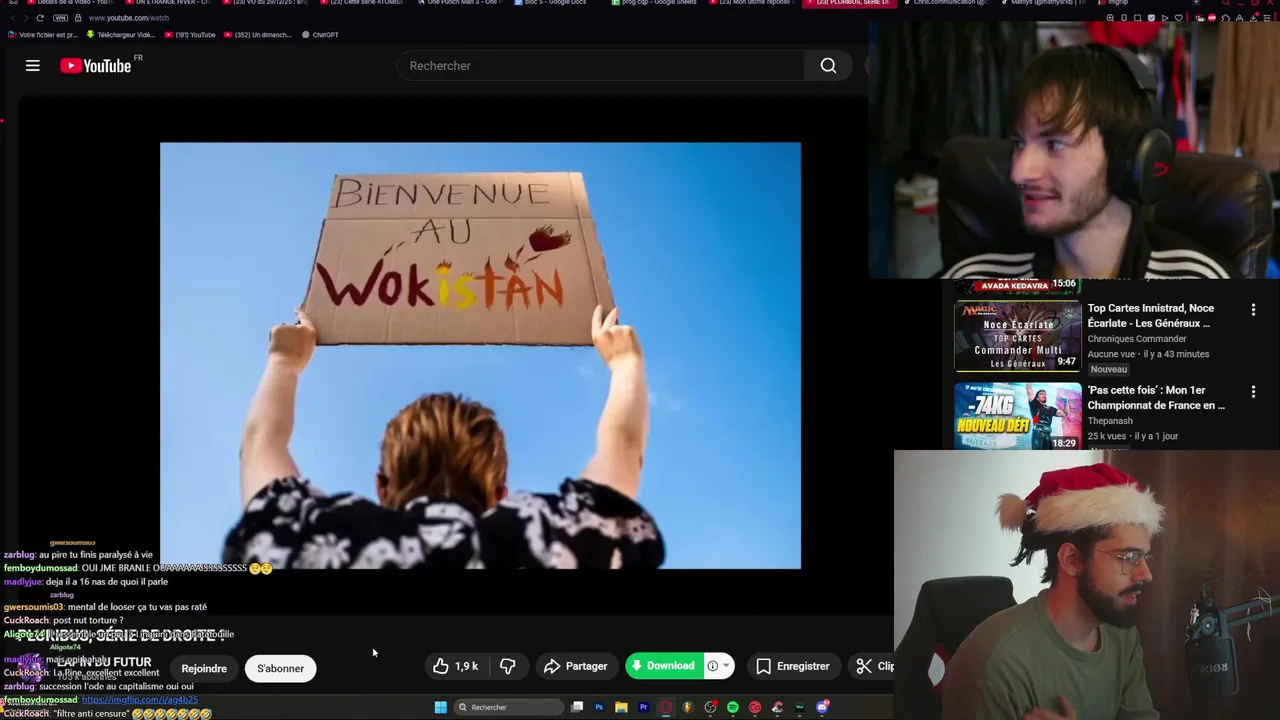
Task: Open 'Pas cette fois : Mon 1er Championnat' title
Action: (x=1156, y=398)
